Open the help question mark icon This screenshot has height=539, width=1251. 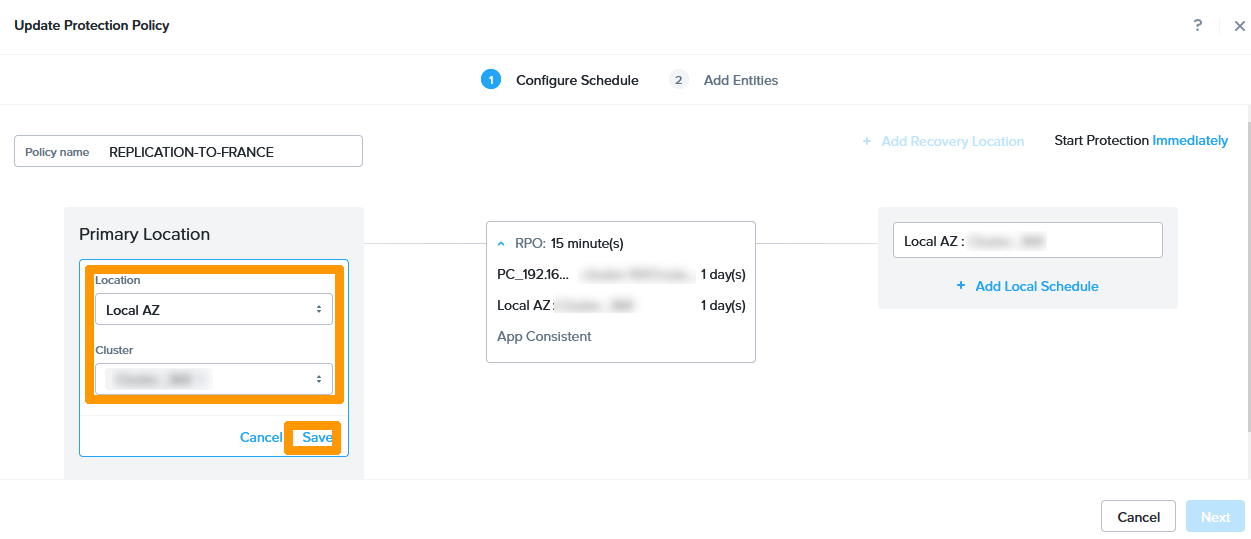pyautogui.click(x=1198, y=26)
